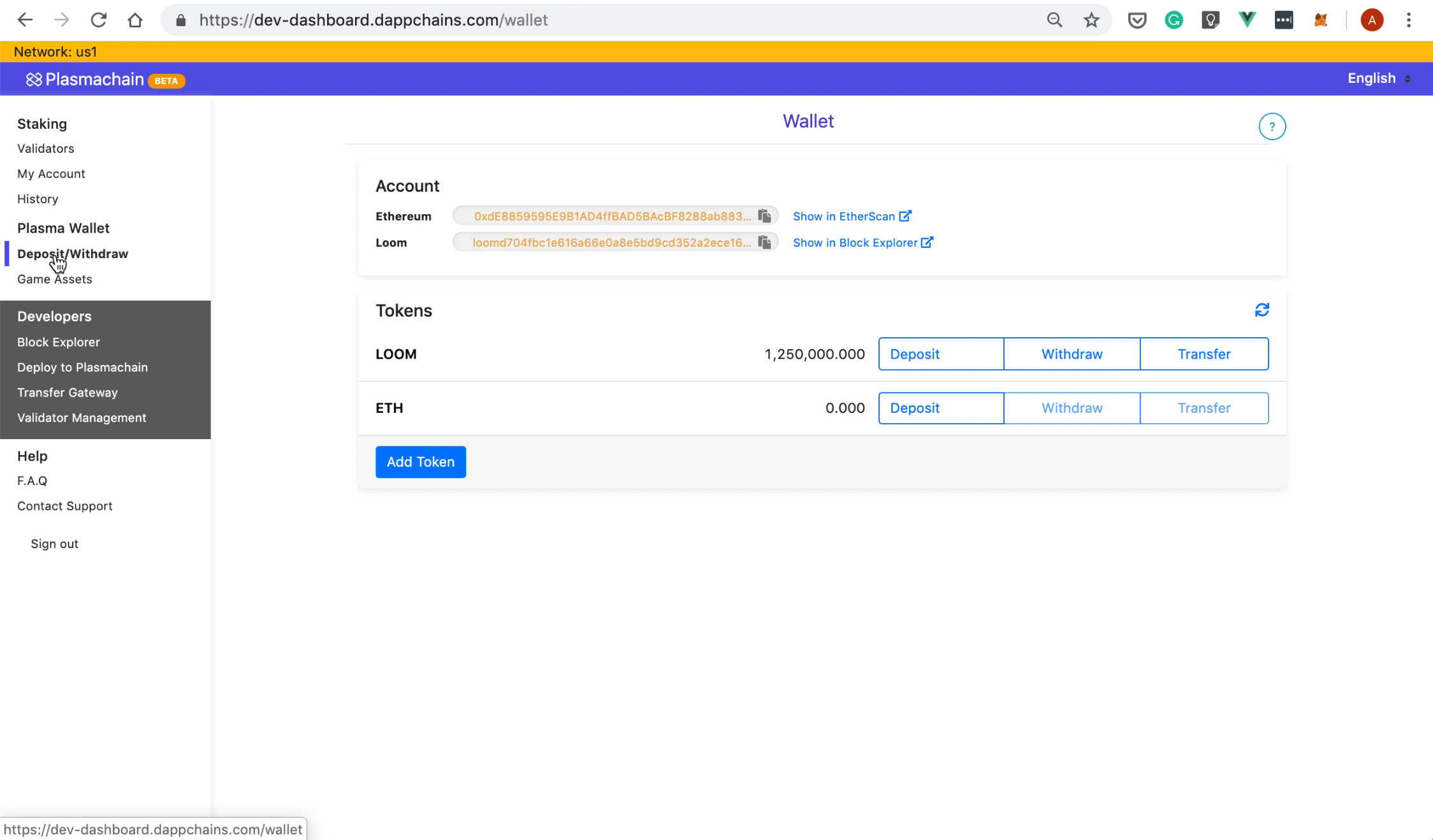Bookmark this page with the star icon
The image size is (1433, 840).
[1091, 20]
